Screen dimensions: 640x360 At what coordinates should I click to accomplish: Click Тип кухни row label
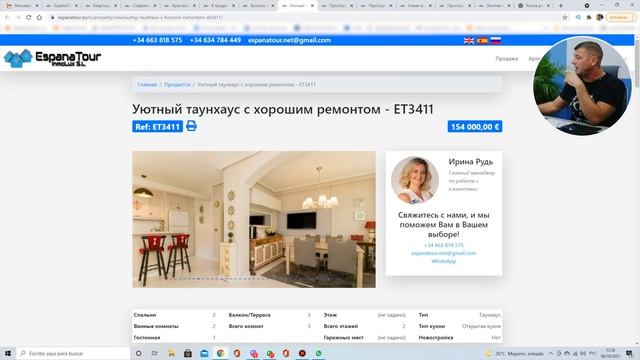[x=431, y=327]
